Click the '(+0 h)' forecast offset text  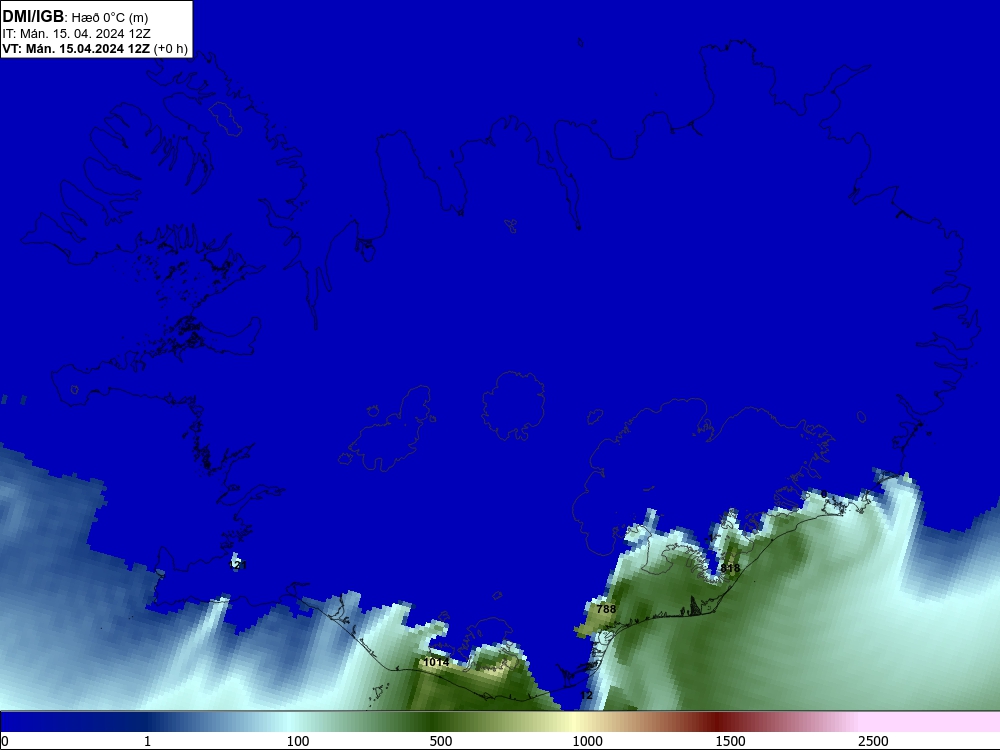(x=171, y=49)
